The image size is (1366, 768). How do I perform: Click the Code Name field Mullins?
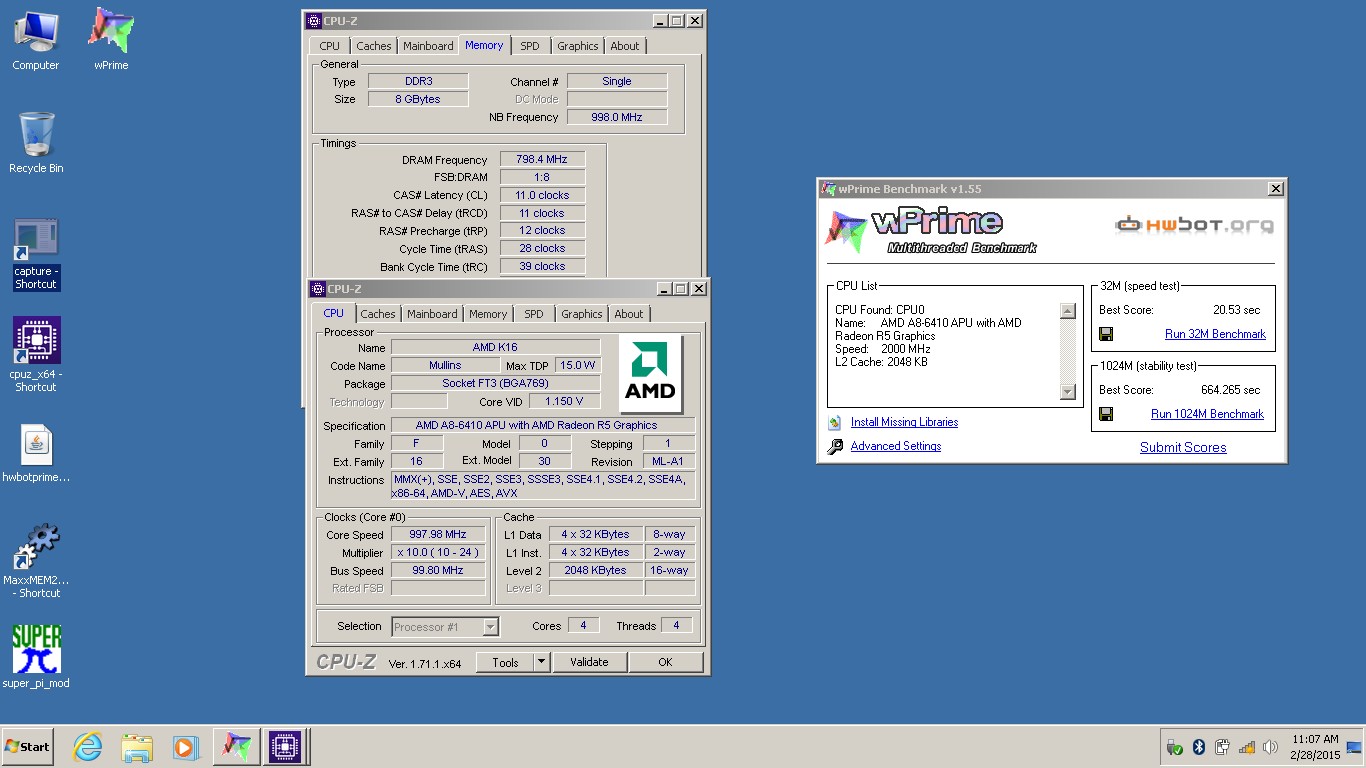[445, 366]
